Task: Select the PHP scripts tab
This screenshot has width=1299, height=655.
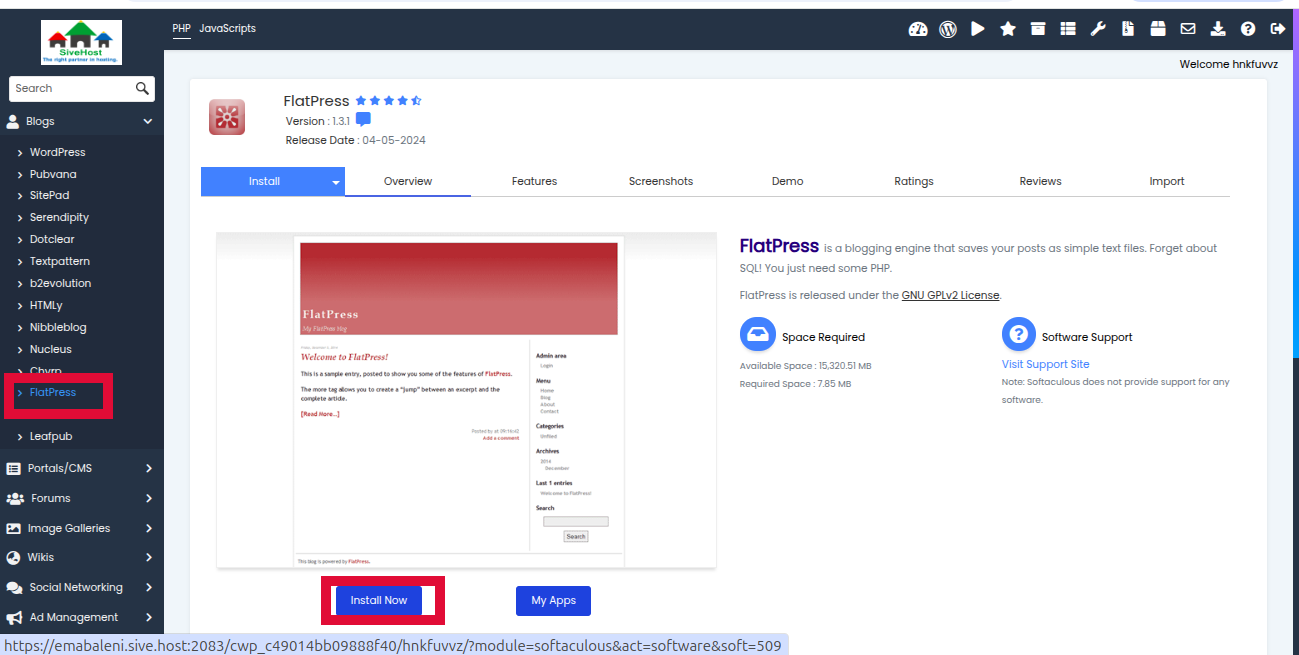Action: (181, 28)
